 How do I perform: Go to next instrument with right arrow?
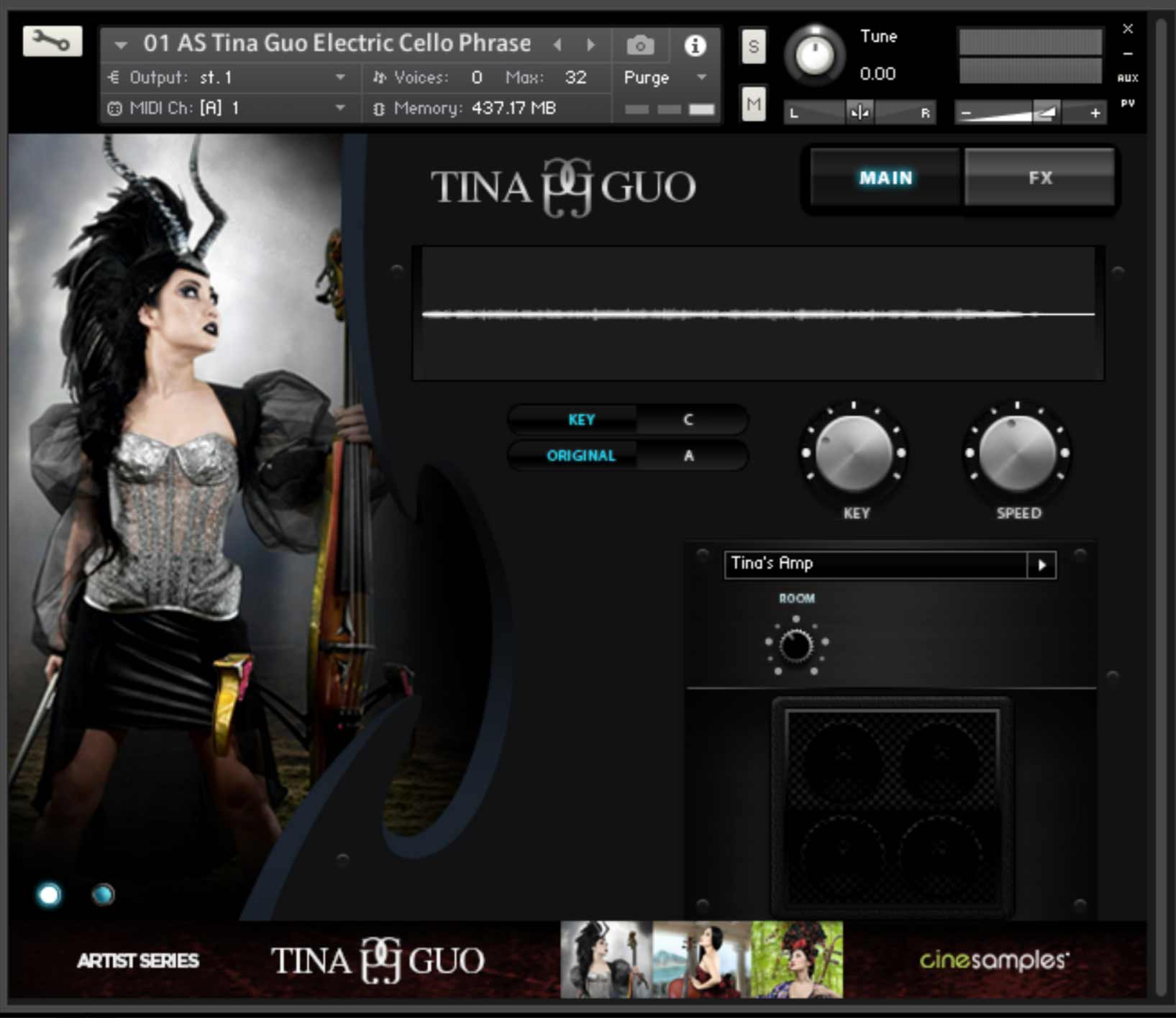click(x=591, y=45)
